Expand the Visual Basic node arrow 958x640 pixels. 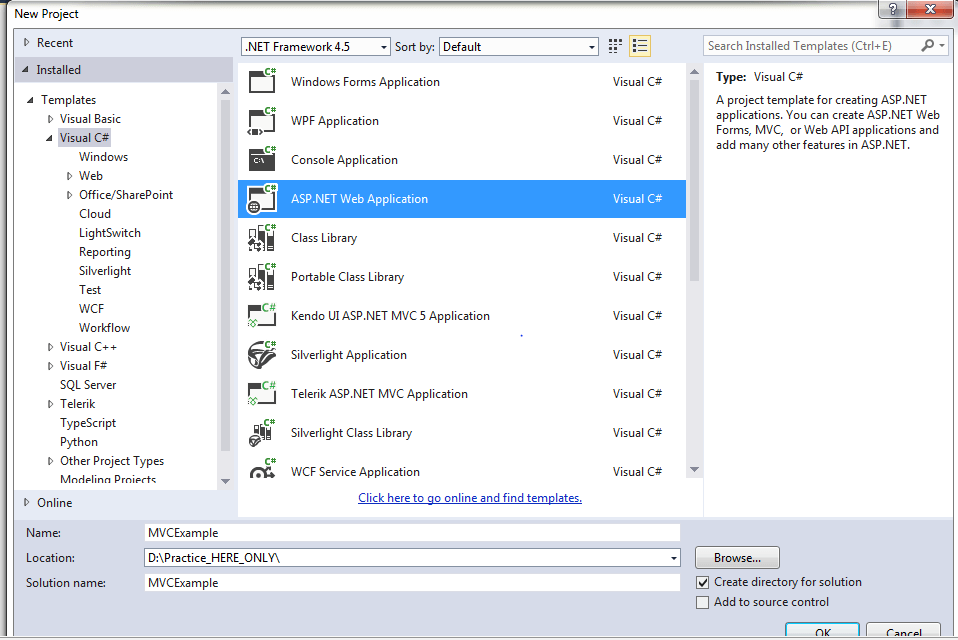(50, 119)
